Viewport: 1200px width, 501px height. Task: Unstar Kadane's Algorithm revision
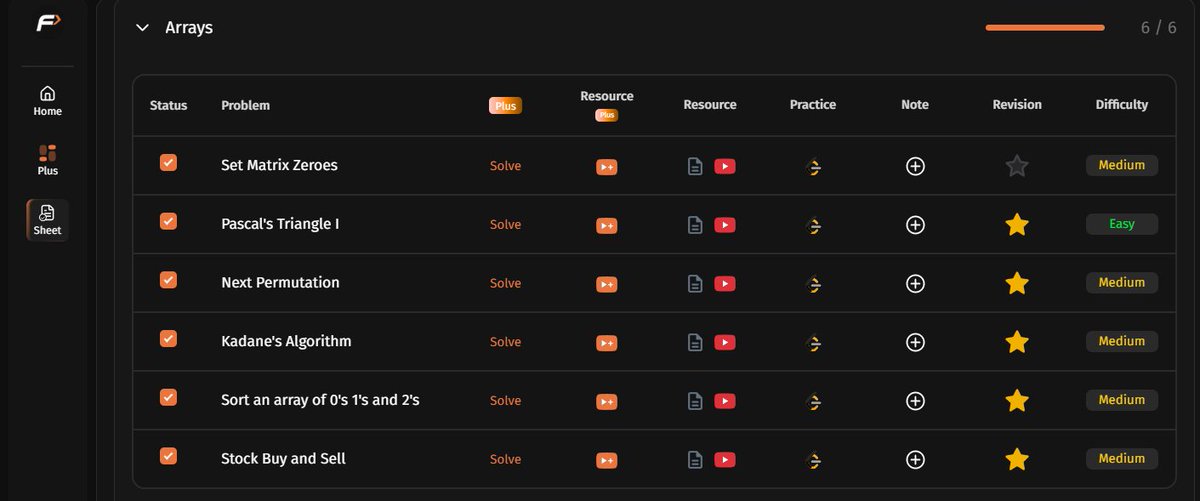(x=1017, y=342)
